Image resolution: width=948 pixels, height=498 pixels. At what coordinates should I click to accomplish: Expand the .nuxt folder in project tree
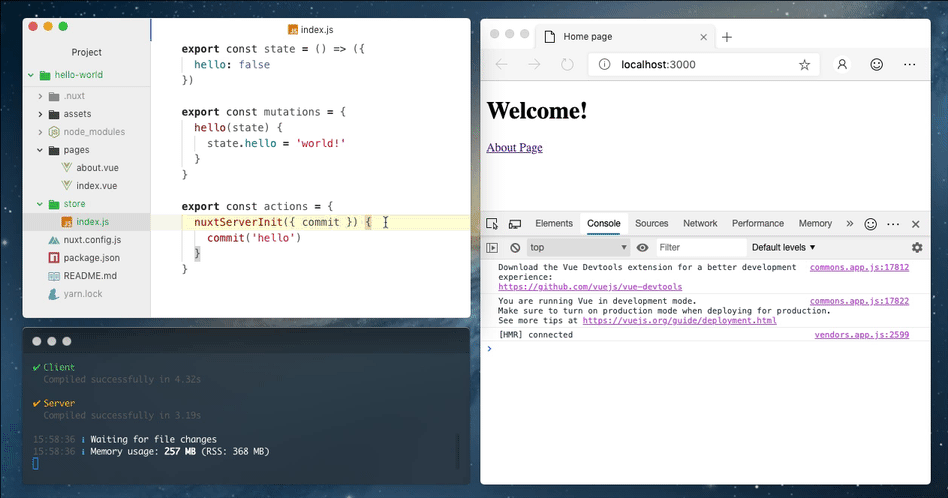tap(40, 96)
